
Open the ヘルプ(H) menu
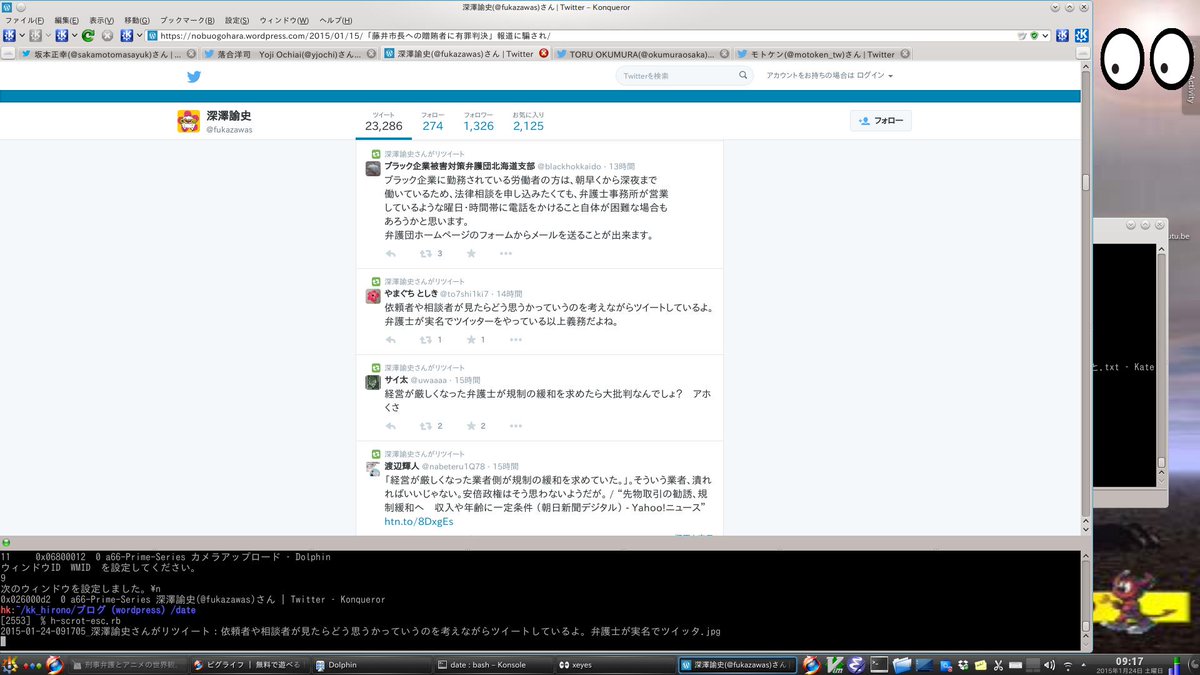tap(336, 20)
